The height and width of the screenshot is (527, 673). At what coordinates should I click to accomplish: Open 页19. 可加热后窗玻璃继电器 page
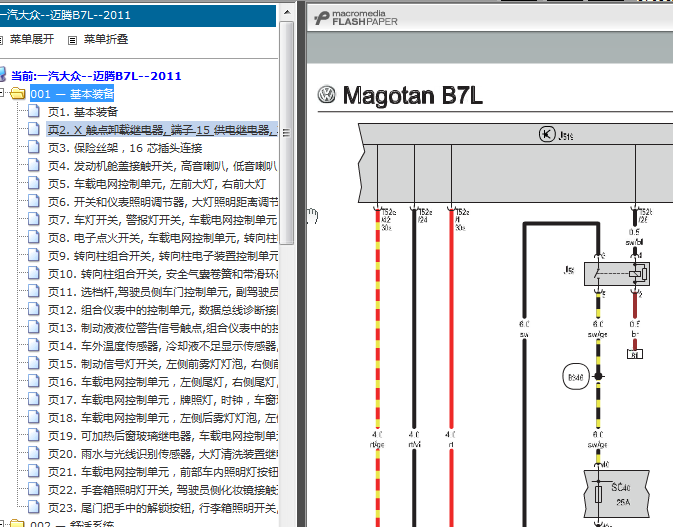163,436
